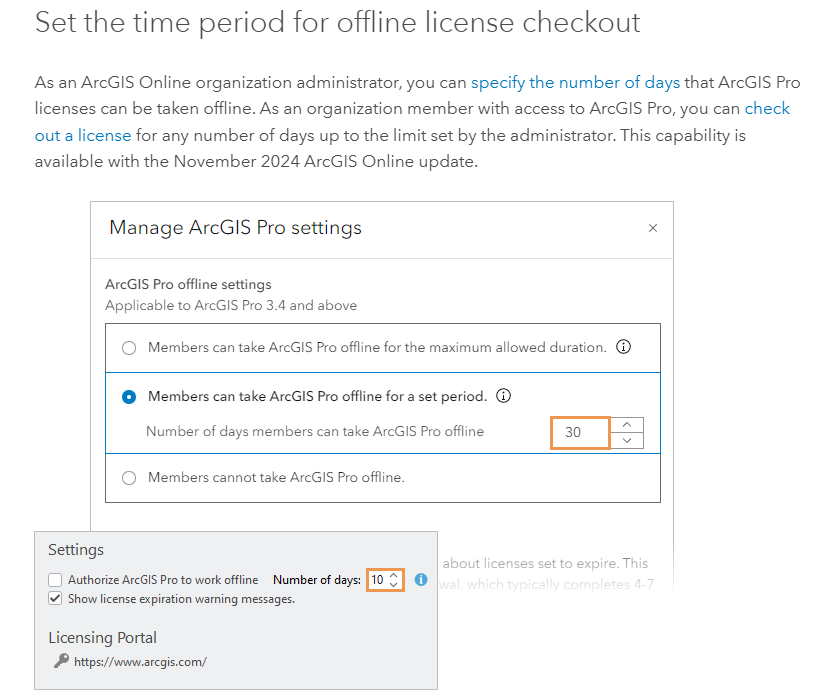Click the info icon beside set period option

tap(504, 396)
